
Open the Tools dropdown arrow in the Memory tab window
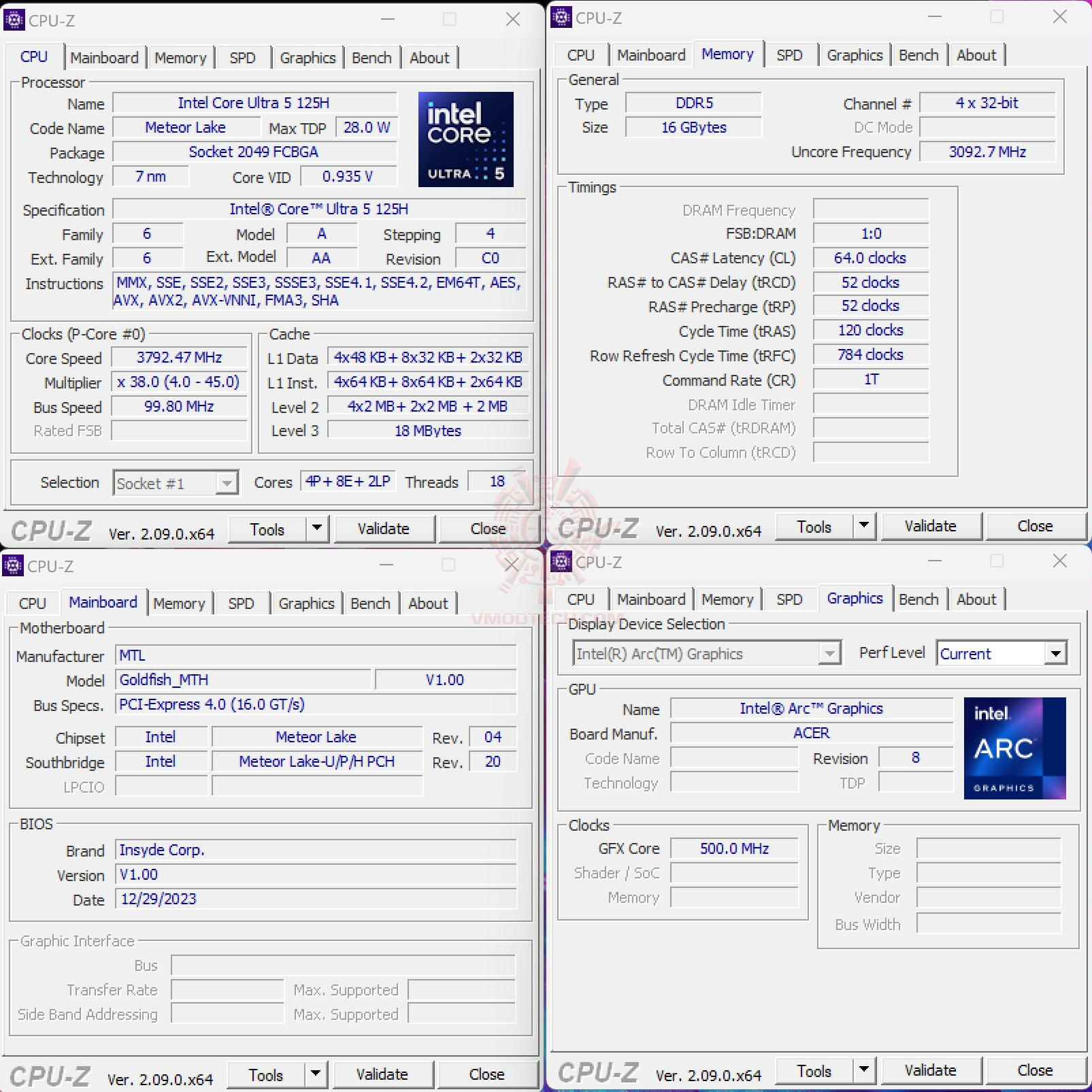(864, 525)
